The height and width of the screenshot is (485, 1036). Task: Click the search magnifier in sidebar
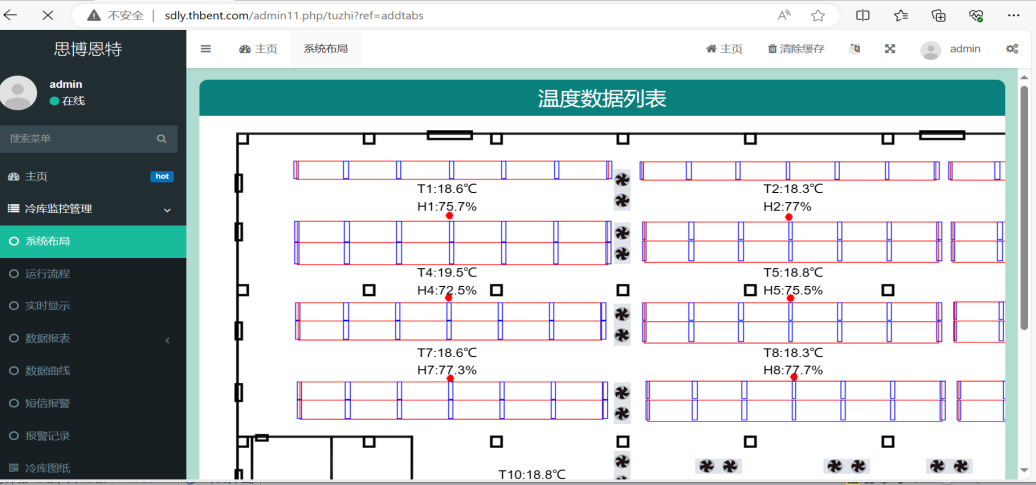[162, 139]
